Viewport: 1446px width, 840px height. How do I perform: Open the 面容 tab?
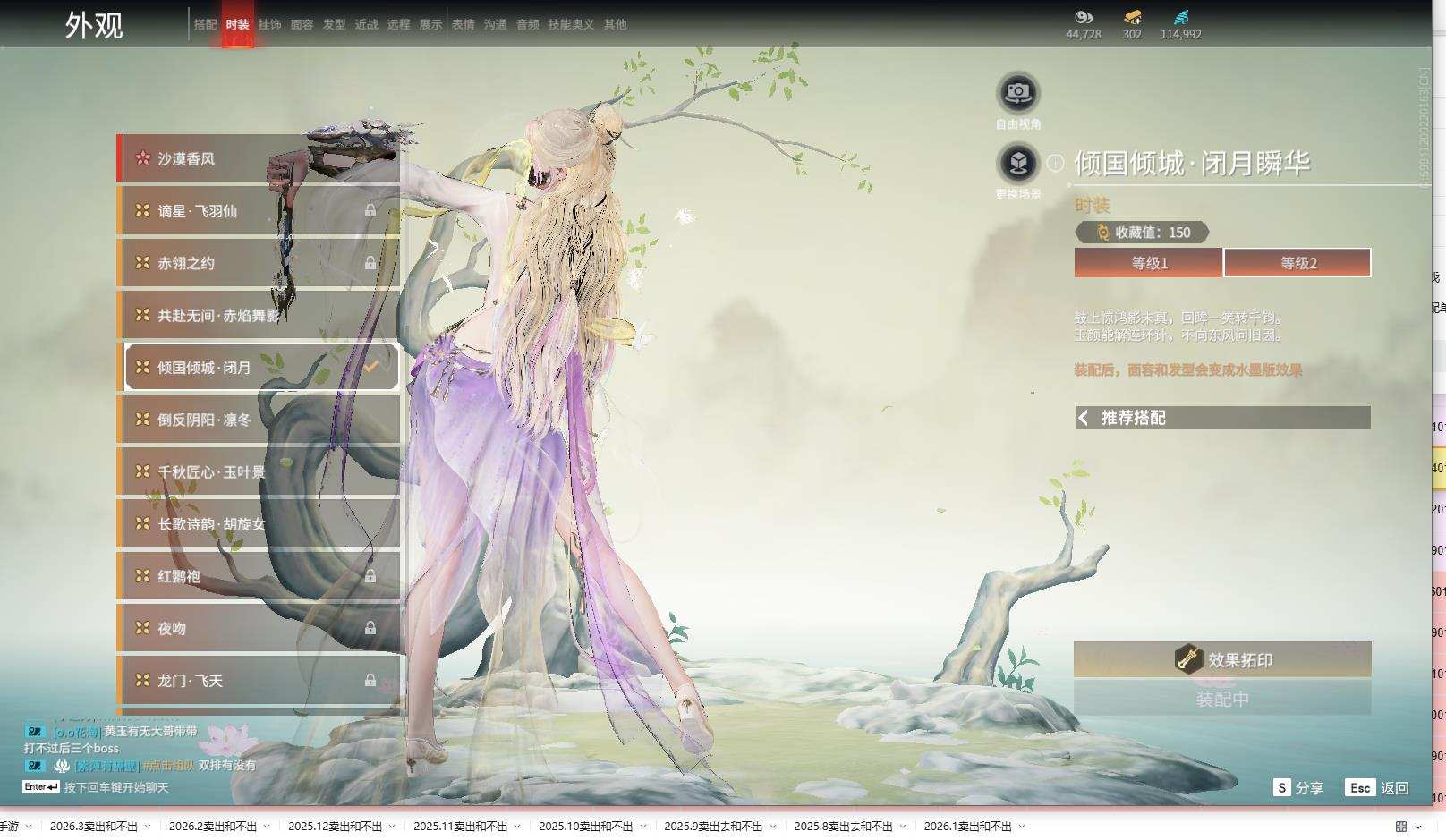pos(302,24)
